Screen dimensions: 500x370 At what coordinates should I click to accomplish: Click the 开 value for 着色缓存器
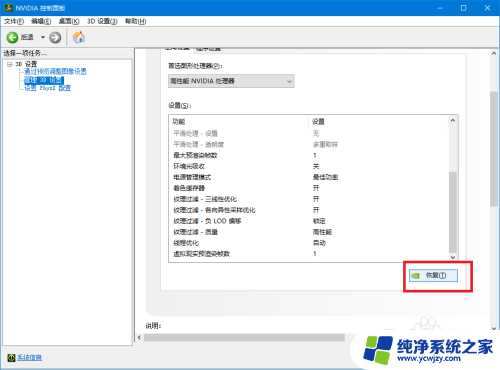click(316, 188)
